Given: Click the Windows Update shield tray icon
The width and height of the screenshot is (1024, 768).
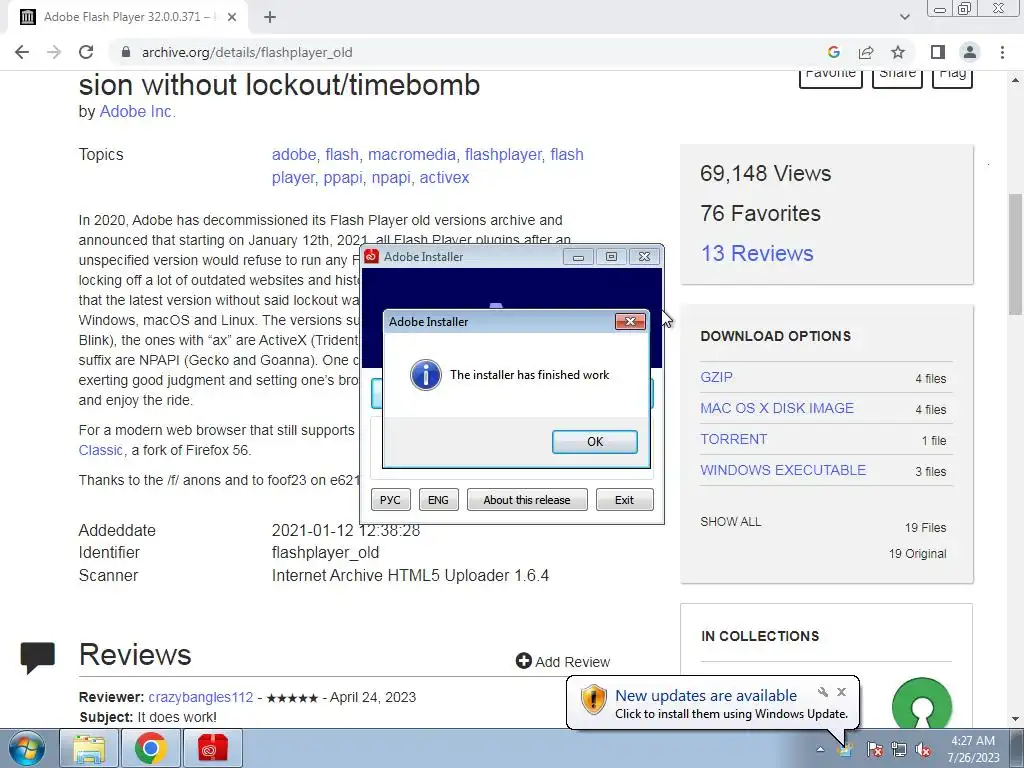Looking at the screenshot, I should click(x=845, y=750).
